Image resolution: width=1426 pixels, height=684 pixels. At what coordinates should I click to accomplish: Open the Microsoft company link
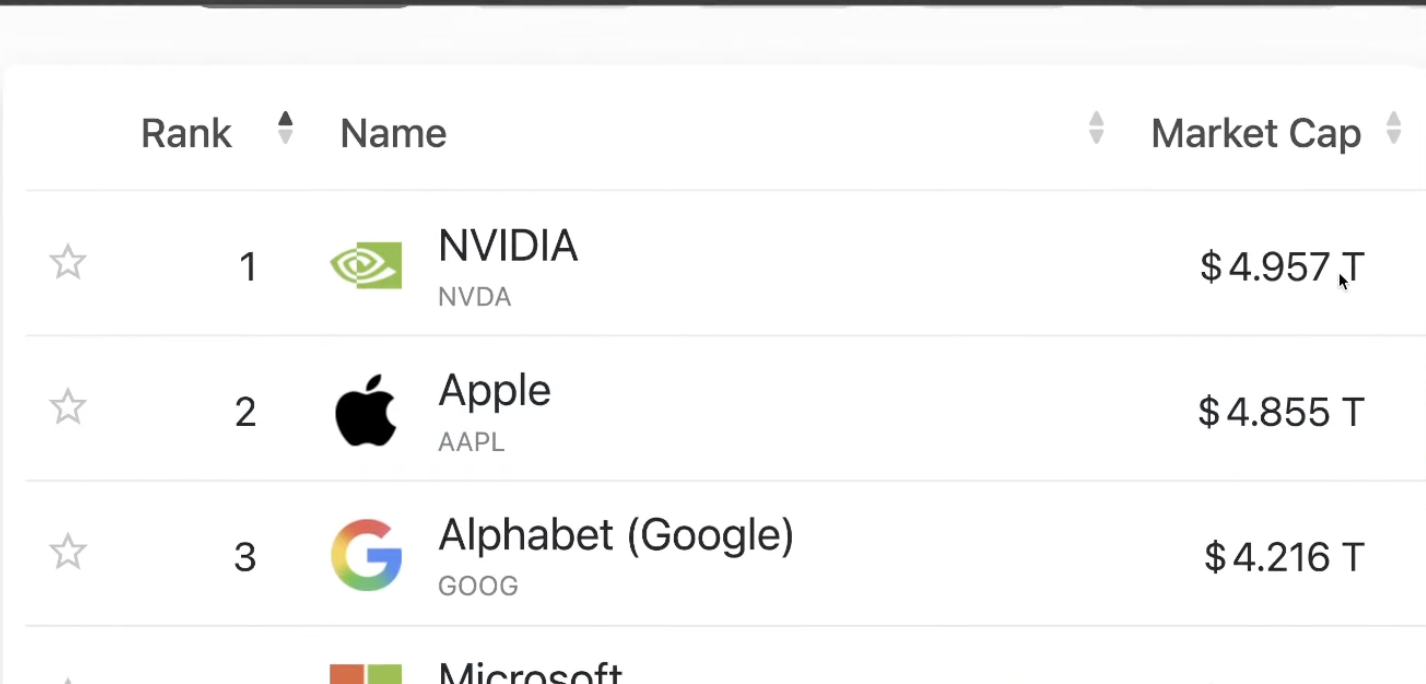click(x=530, y=672)
